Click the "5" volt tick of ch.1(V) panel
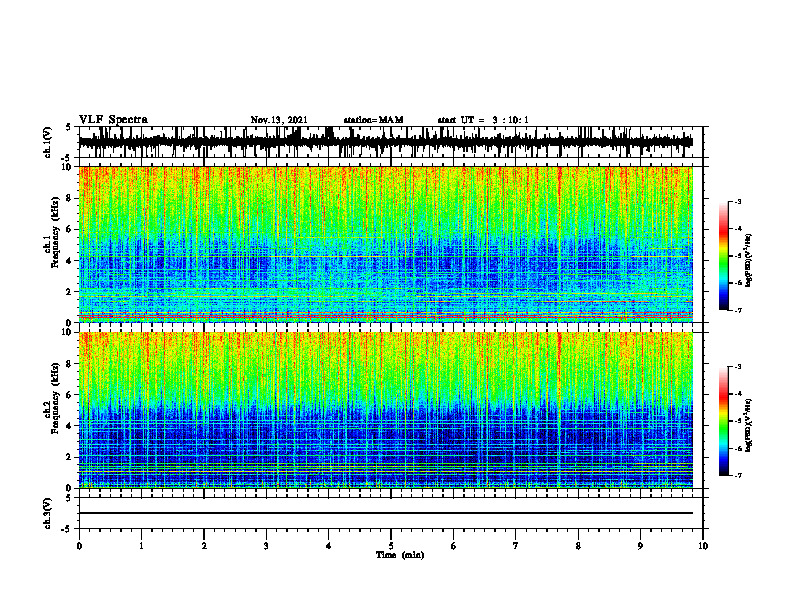The height and width of the screenshot is (612, 792). click(69, 127)
